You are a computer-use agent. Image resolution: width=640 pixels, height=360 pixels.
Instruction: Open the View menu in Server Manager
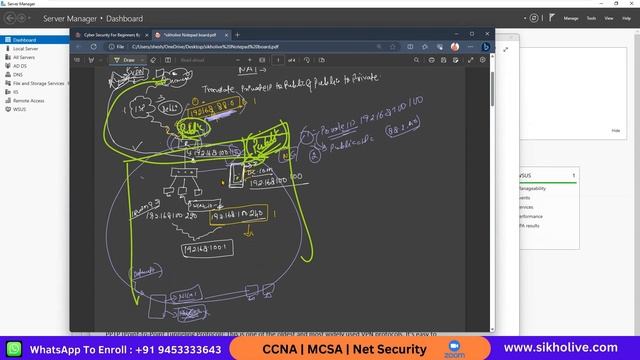[x=609, y=18]
